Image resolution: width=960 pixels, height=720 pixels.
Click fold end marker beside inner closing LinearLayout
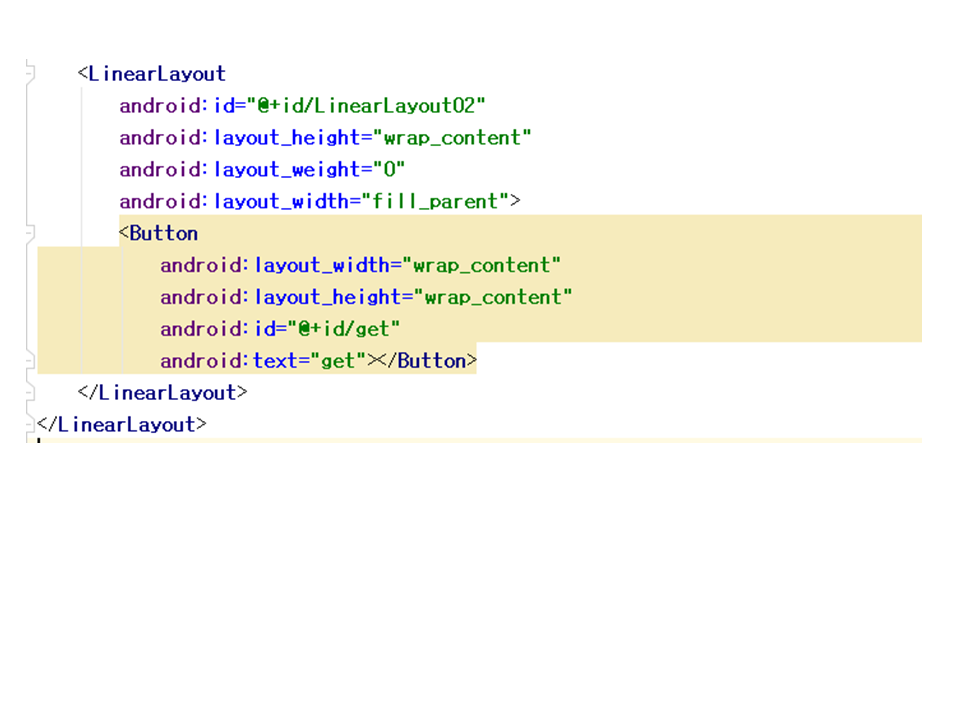[32, 392]
